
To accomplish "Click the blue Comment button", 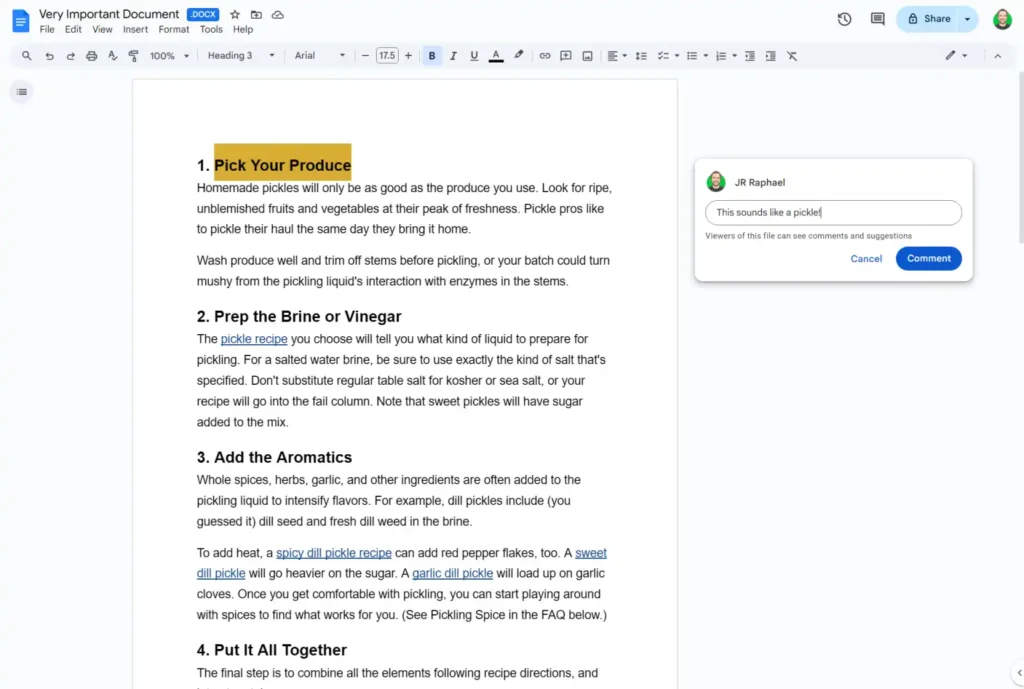I will click(928, 258).
